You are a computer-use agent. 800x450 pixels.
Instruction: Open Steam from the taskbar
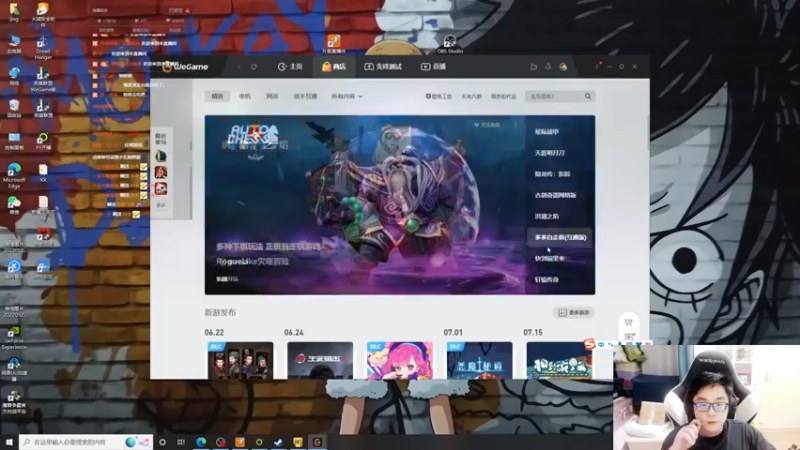tap(278, 442)
